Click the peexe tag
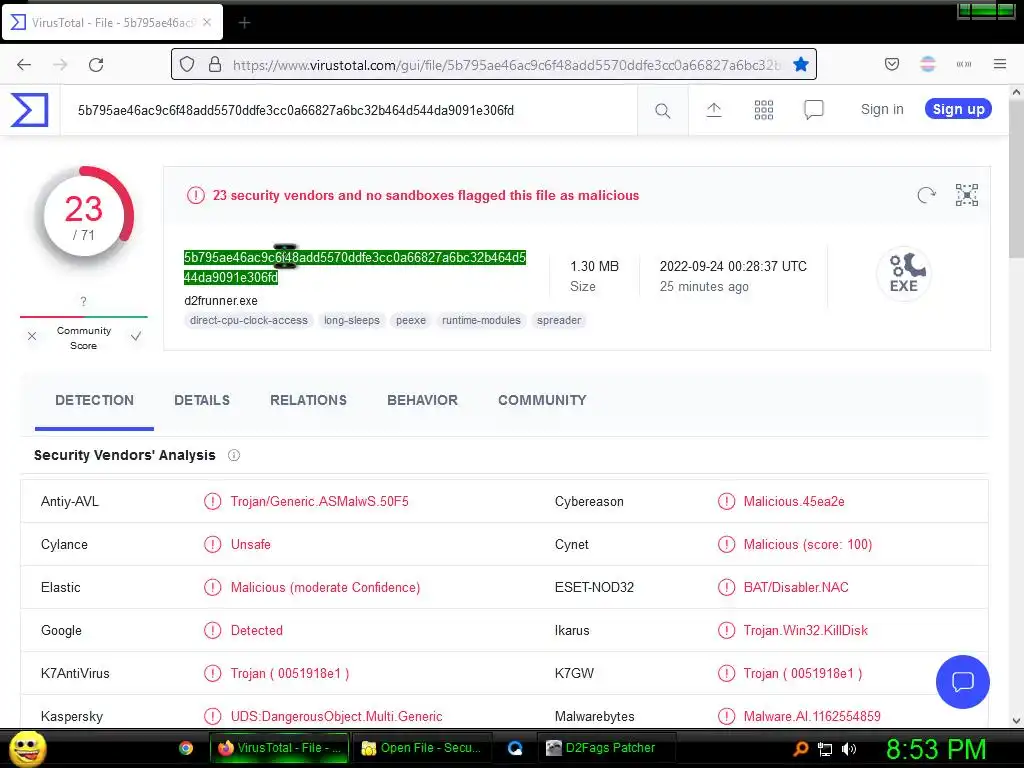1024x768 pixels. [411, 321]
